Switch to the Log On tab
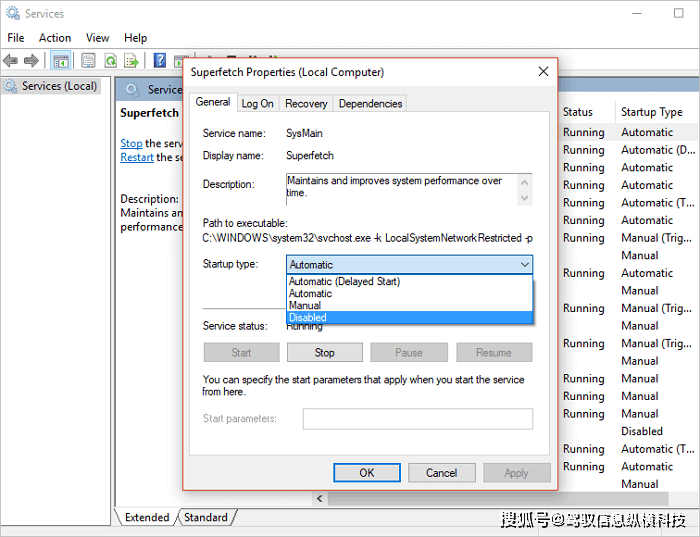The height and width of the screenshot is (537, 700). point(257,103)
